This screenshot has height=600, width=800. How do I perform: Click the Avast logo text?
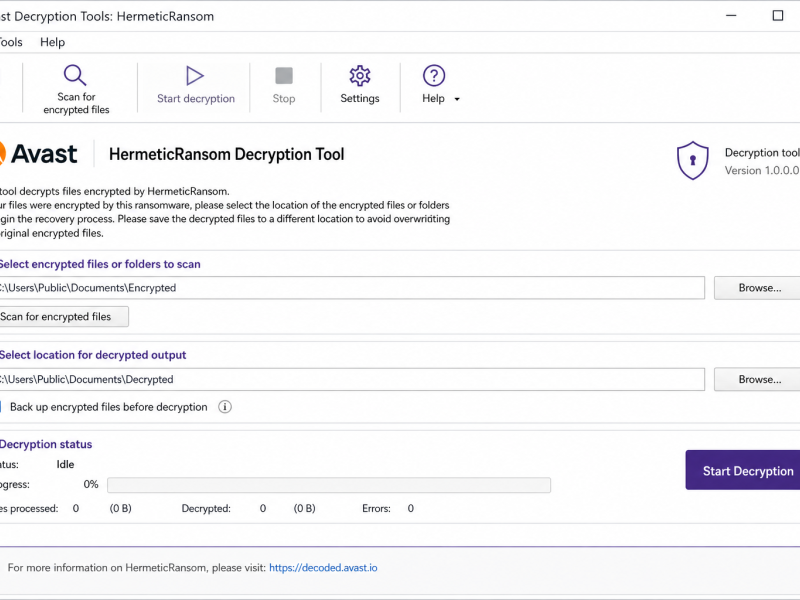(x=44, y=154)
